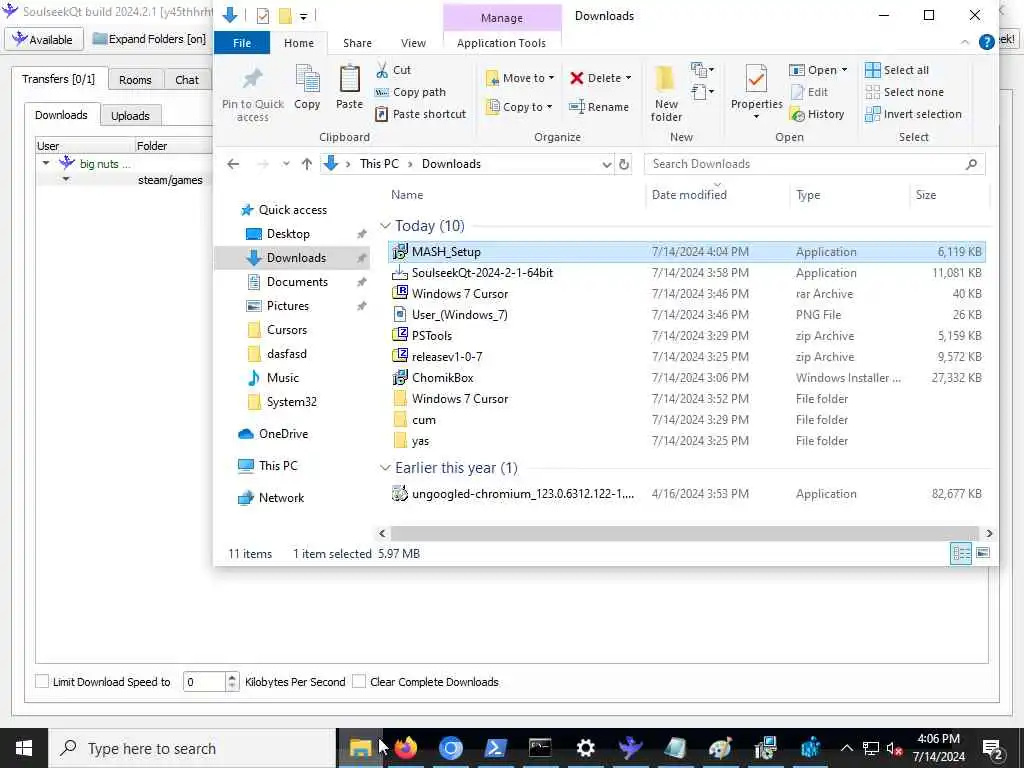1024x768 pixels.
Task: Create a New folder from the ribbon
Action: 666,94
